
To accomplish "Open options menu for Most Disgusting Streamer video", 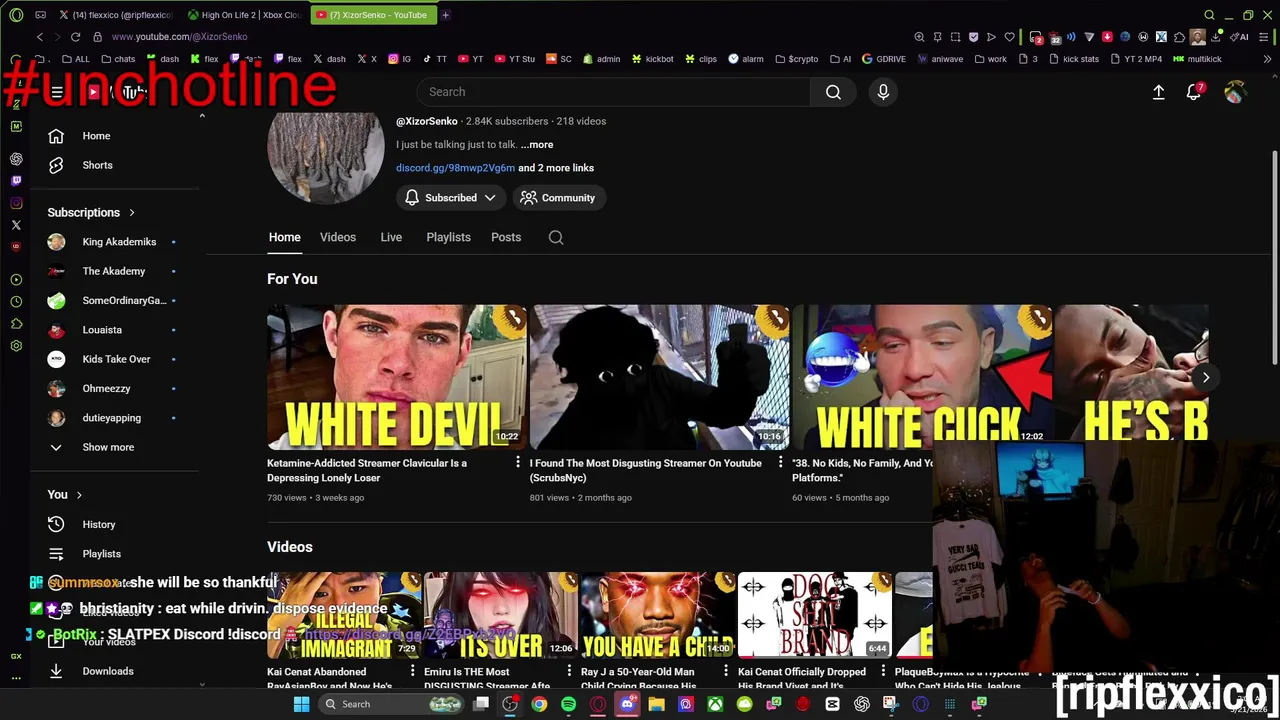I will [x=780, y=463].
